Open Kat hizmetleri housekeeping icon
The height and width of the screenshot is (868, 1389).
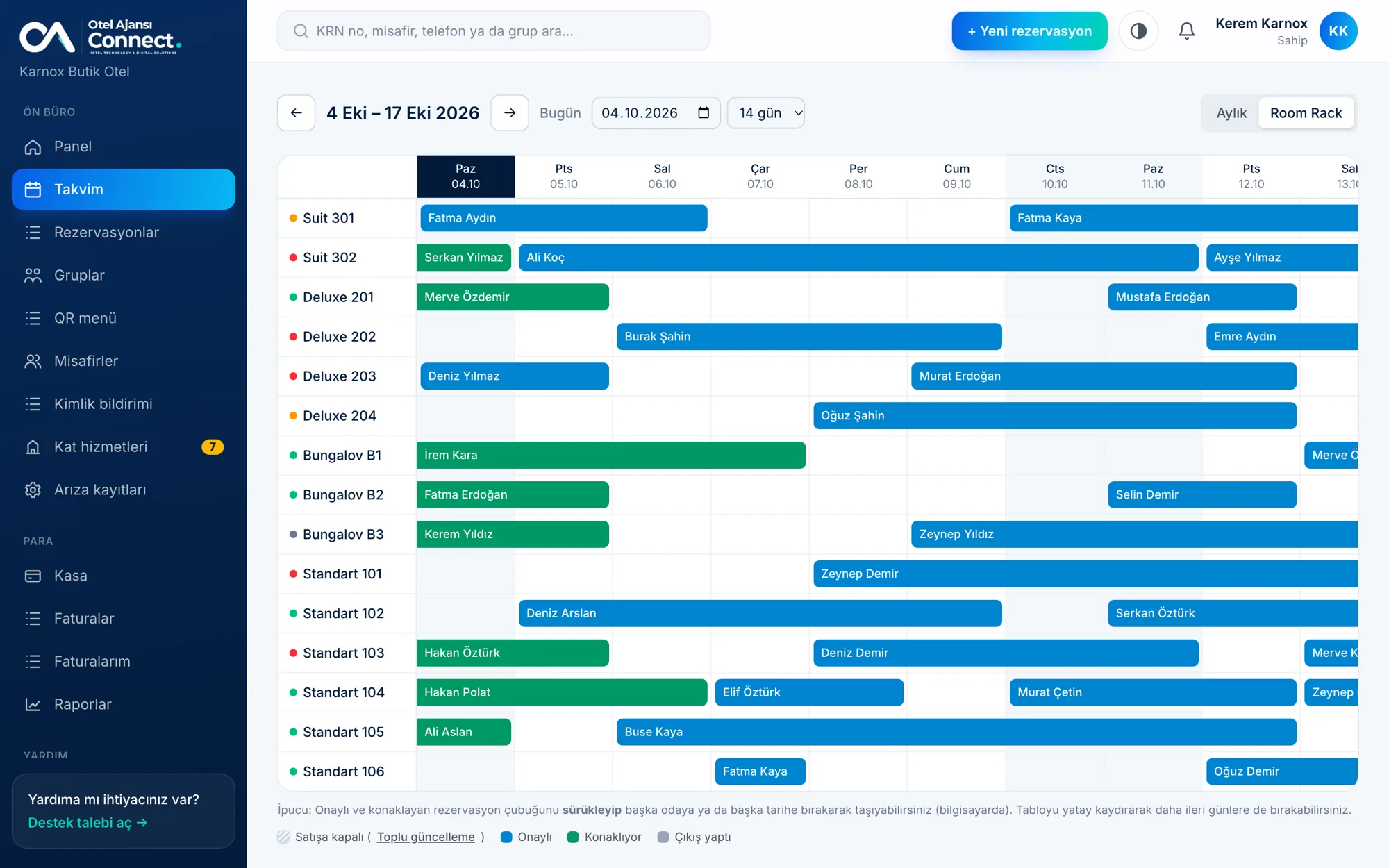(33, 447)
